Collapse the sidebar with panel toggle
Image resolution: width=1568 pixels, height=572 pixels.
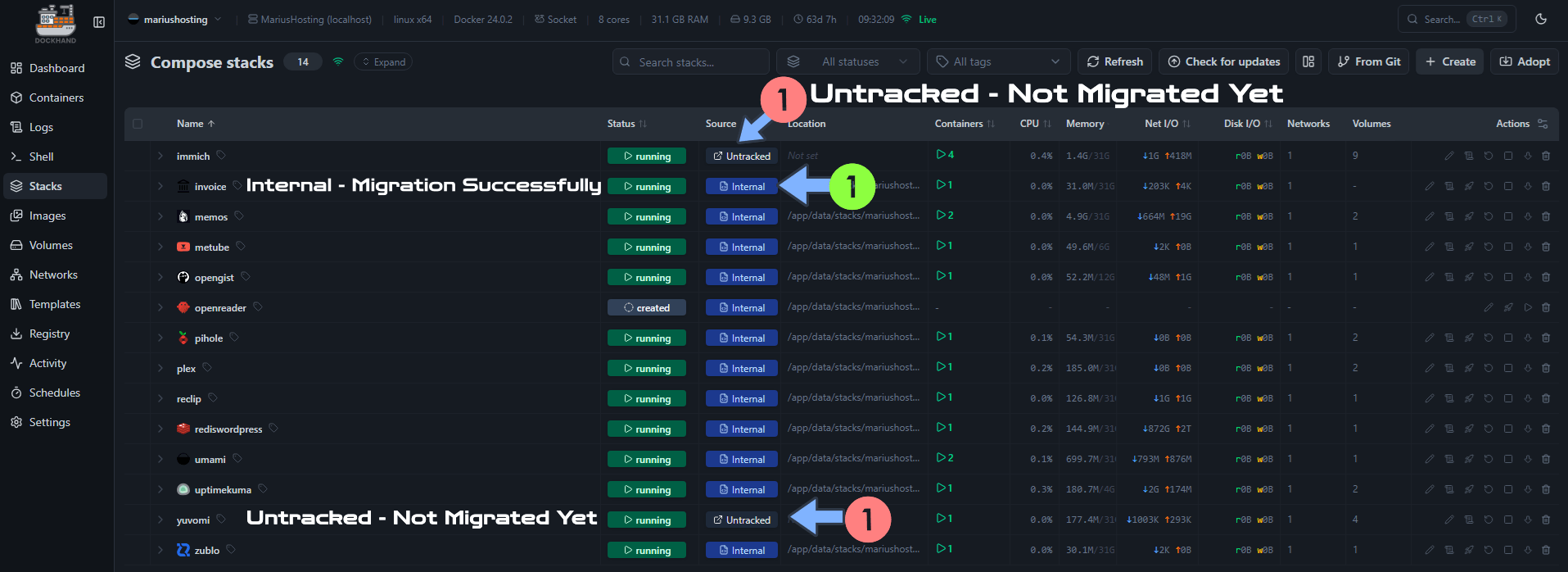pyautogui.click(x=99, y=22)
